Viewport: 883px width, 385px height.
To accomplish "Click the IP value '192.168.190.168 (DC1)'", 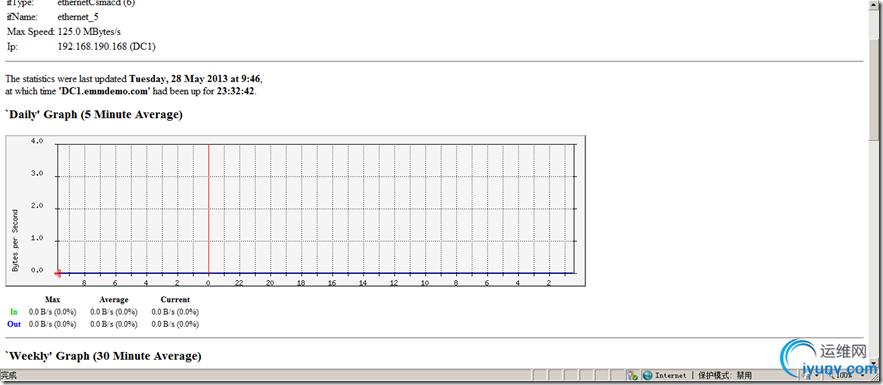I will tap(106, 47).
